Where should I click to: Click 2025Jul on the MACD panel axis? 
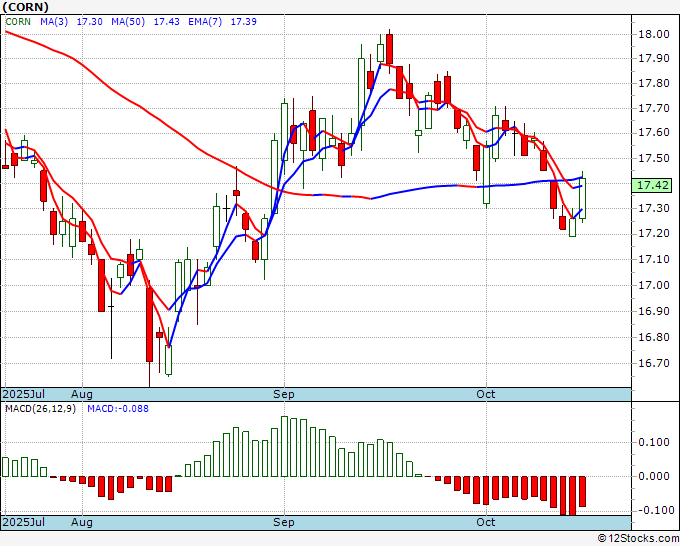point(23,522)
